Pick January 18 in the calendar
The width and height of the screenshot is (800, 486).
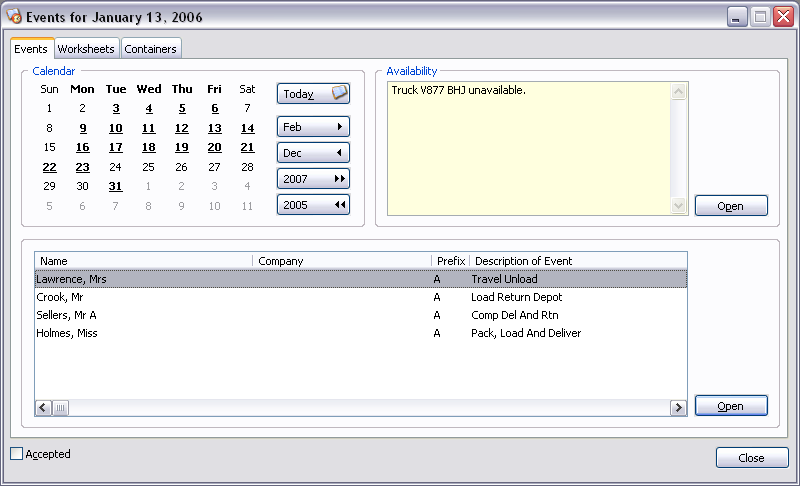pos(149,147)
